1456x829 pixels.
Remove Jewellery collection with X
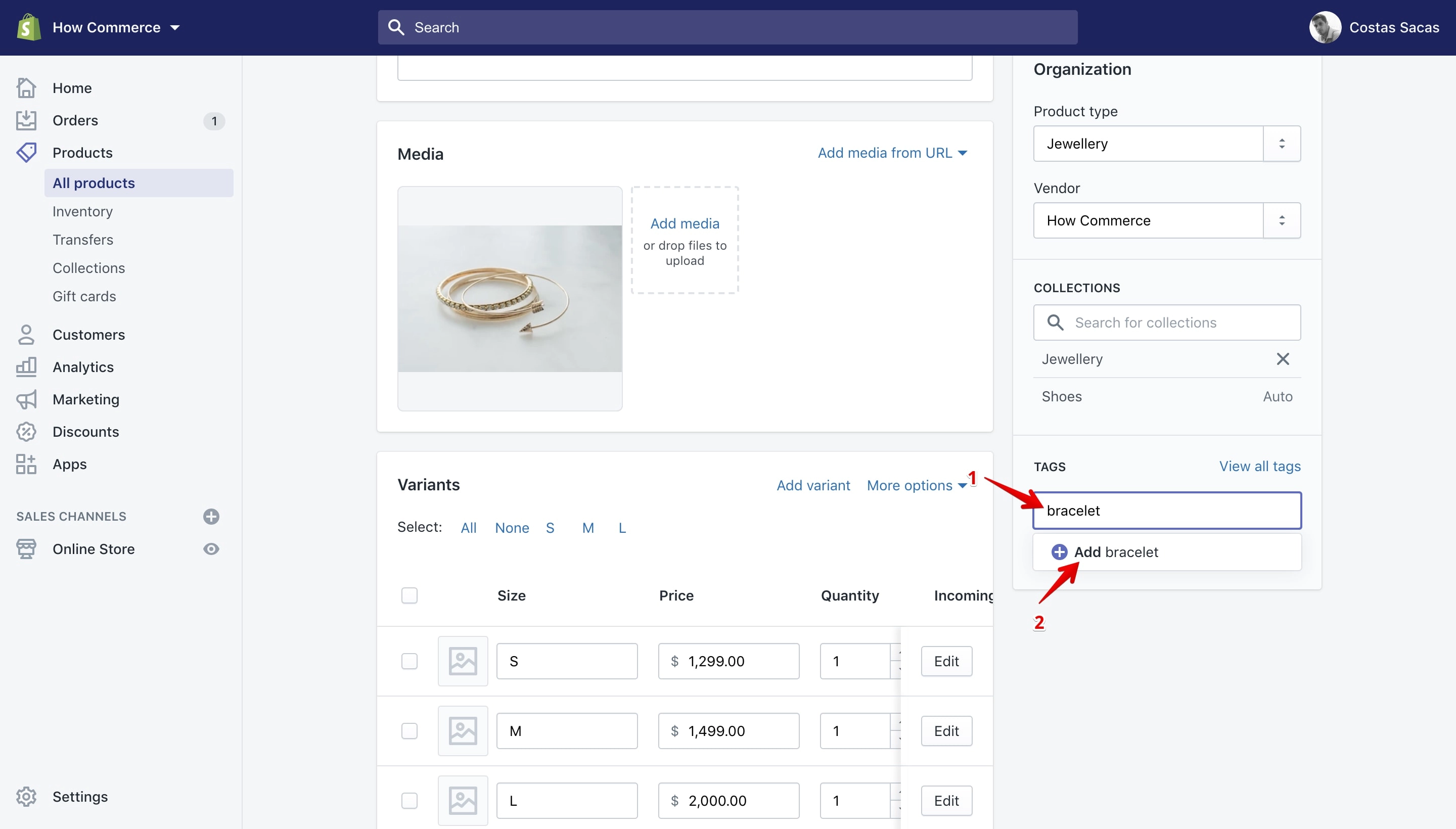(1283, 359)
